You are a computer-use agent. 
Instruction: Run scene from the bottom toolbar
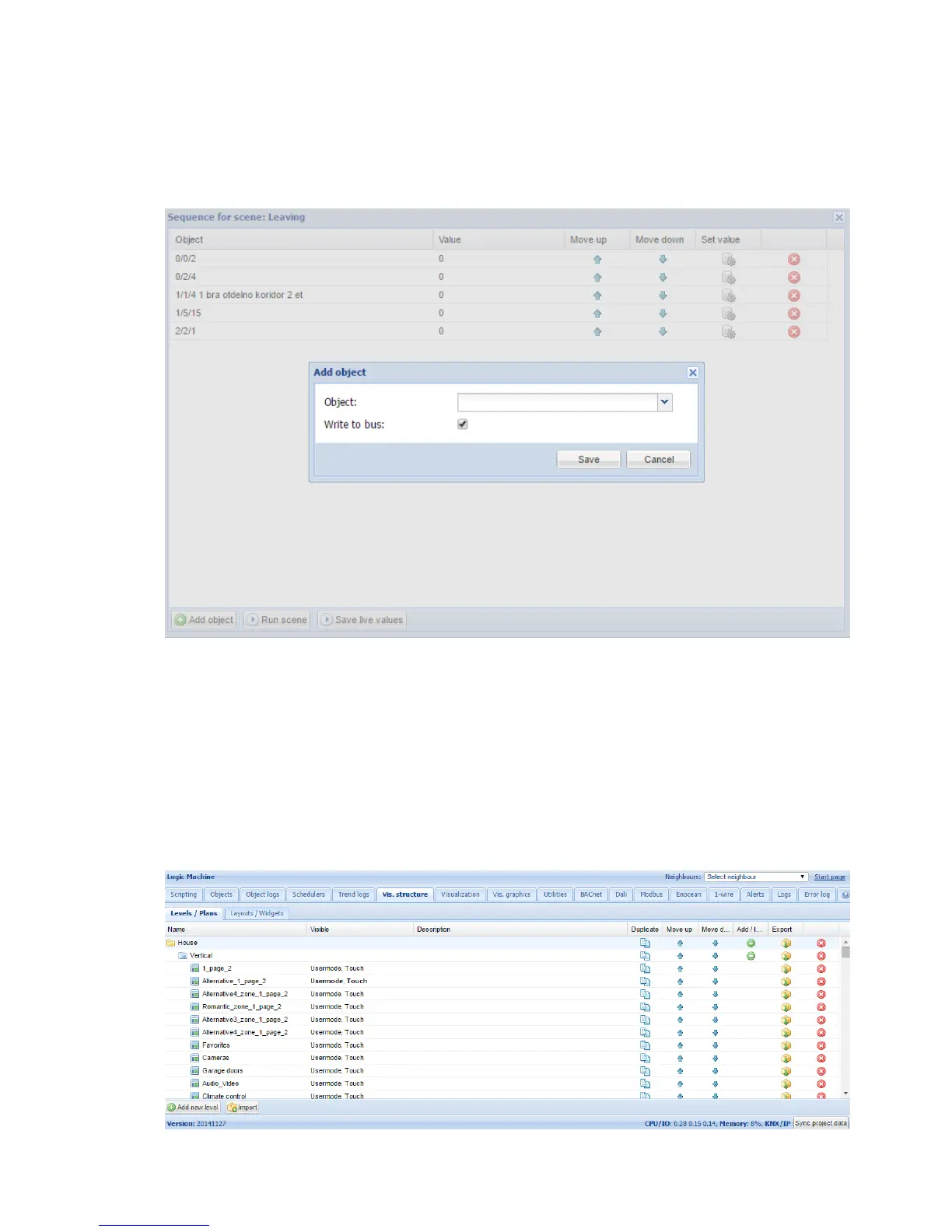pos(277,620)
